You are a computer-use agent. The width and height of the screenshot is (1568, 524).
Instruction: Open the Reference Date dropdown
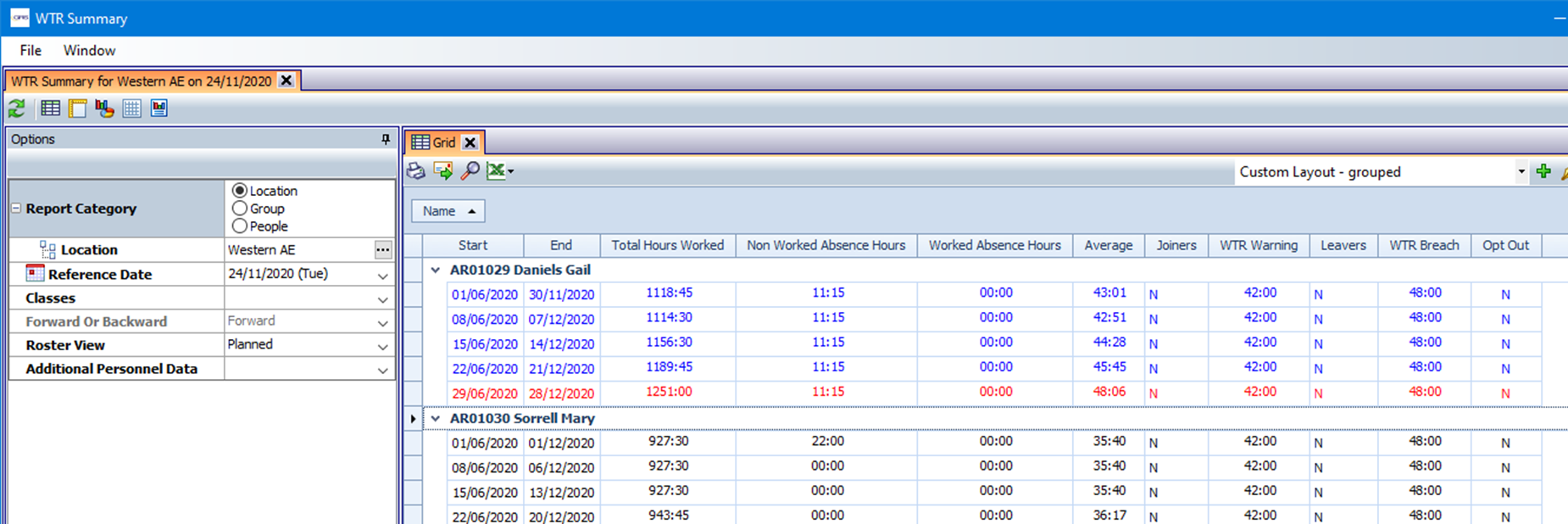[382, 276]
